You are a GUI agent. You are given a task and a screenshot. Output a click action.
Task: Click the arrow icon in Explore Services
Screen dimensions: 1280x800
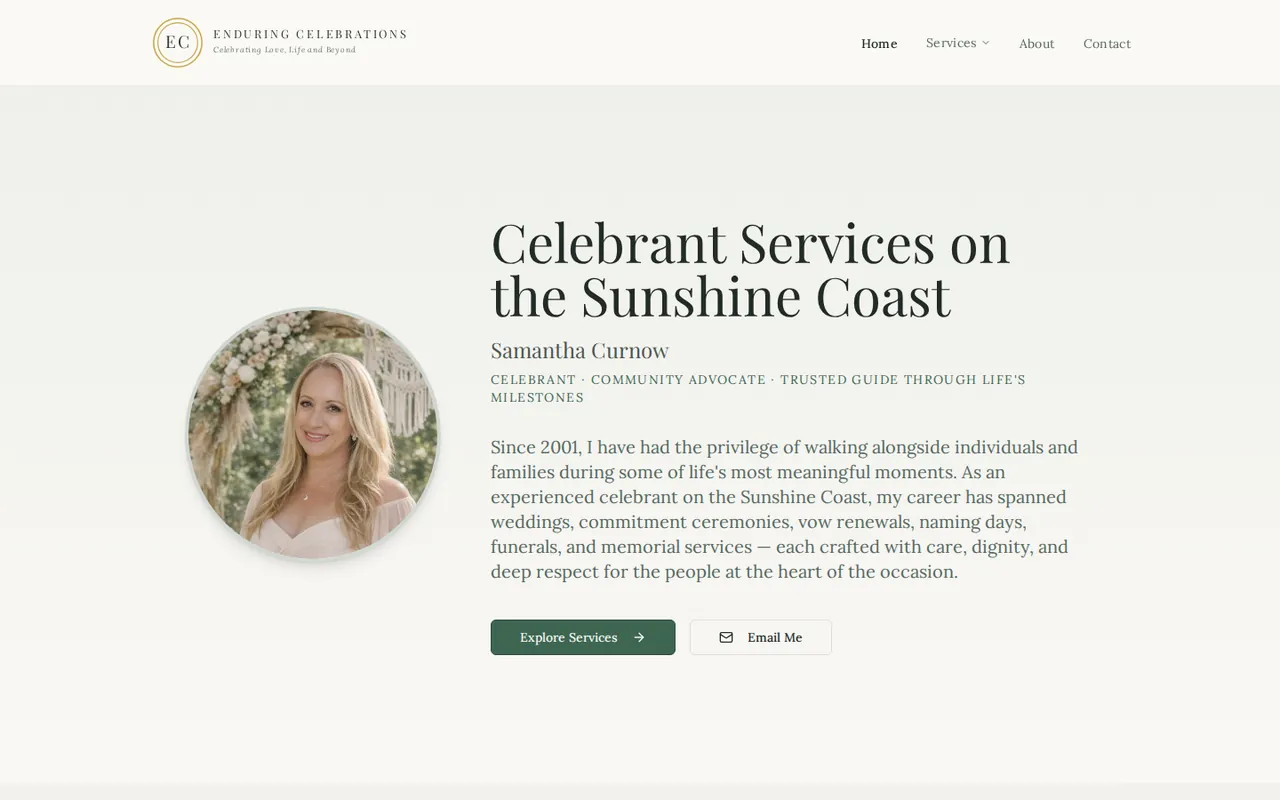[639, 638]
